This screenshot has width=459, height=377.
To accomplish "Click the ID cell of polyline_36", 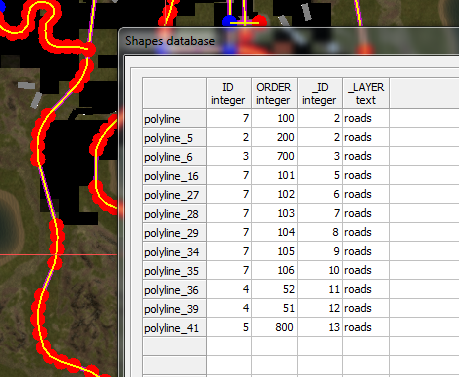I will click(x=229, y=289).
